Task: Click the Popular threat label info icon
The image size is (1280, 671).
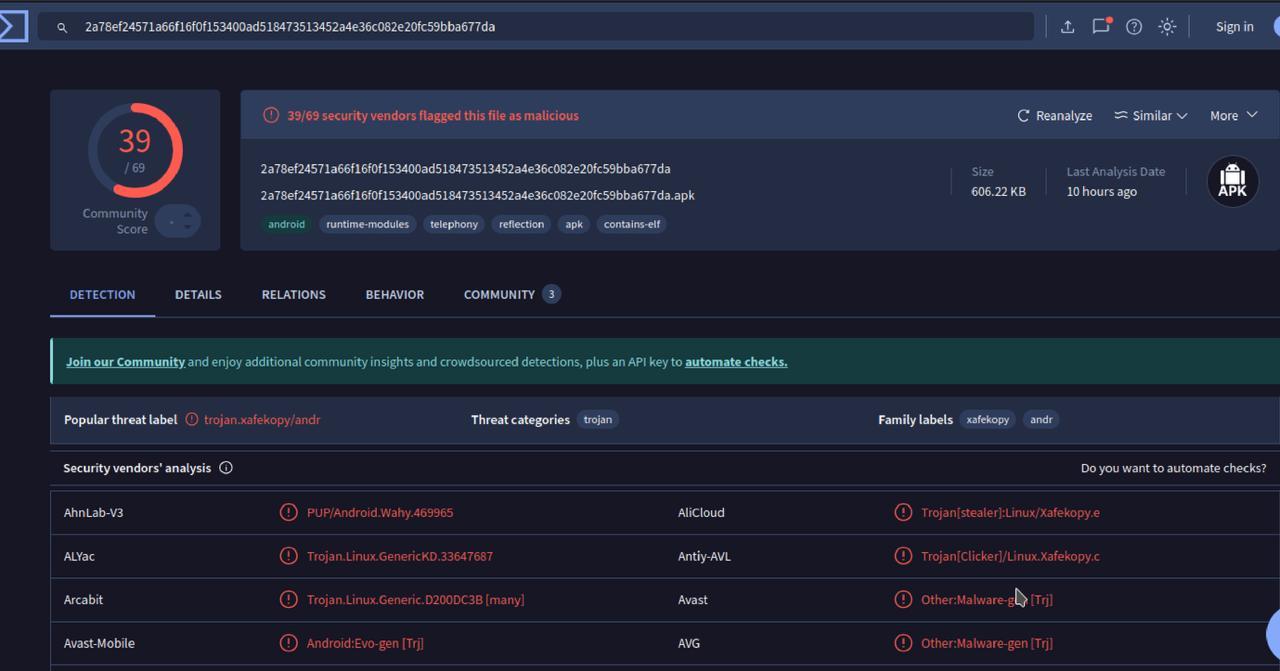Action: [192, 420]
